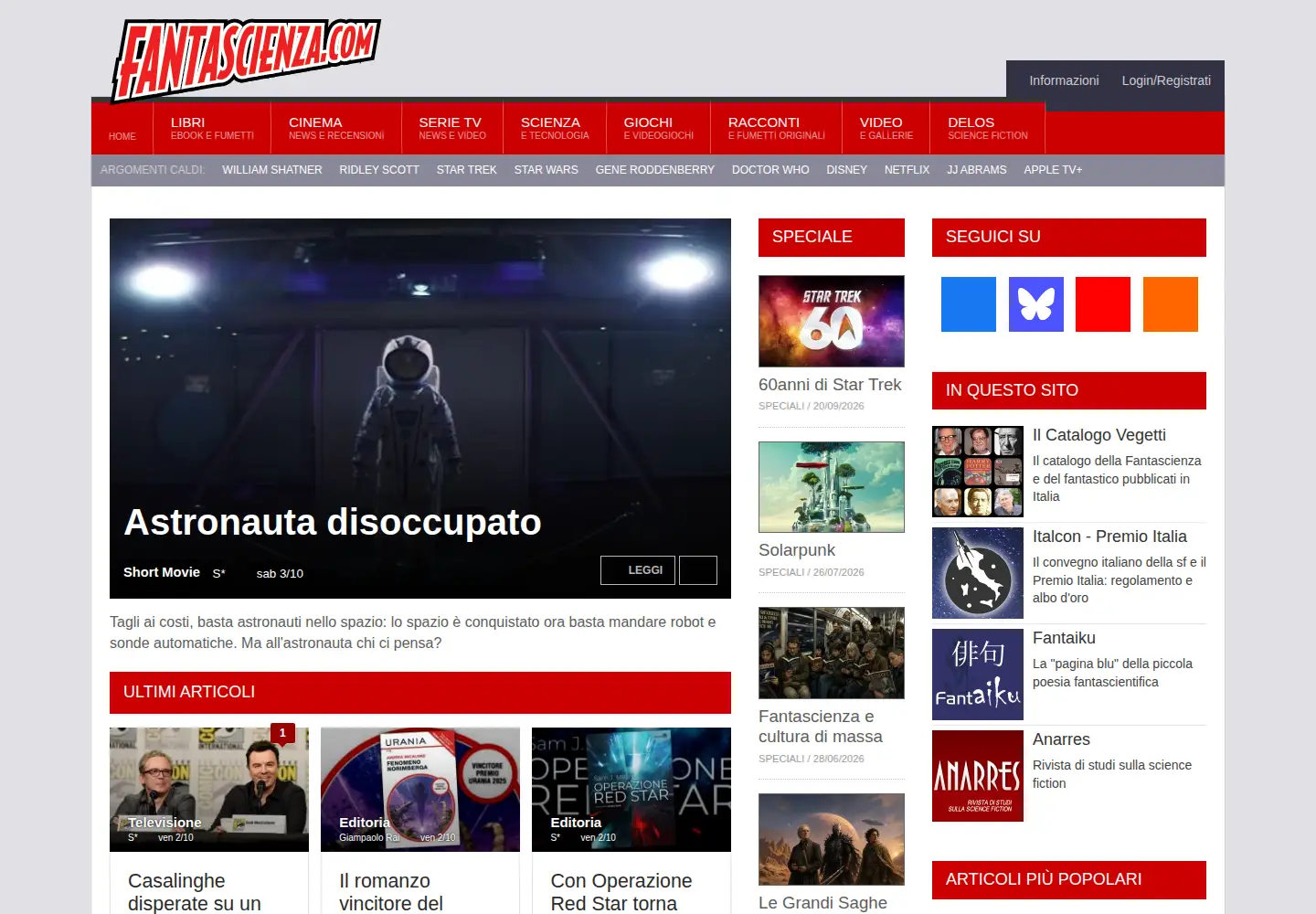Open the Italcon - Premio Italia link
The height and width of the screenshot is (914, 1316).
point(1109,537)
